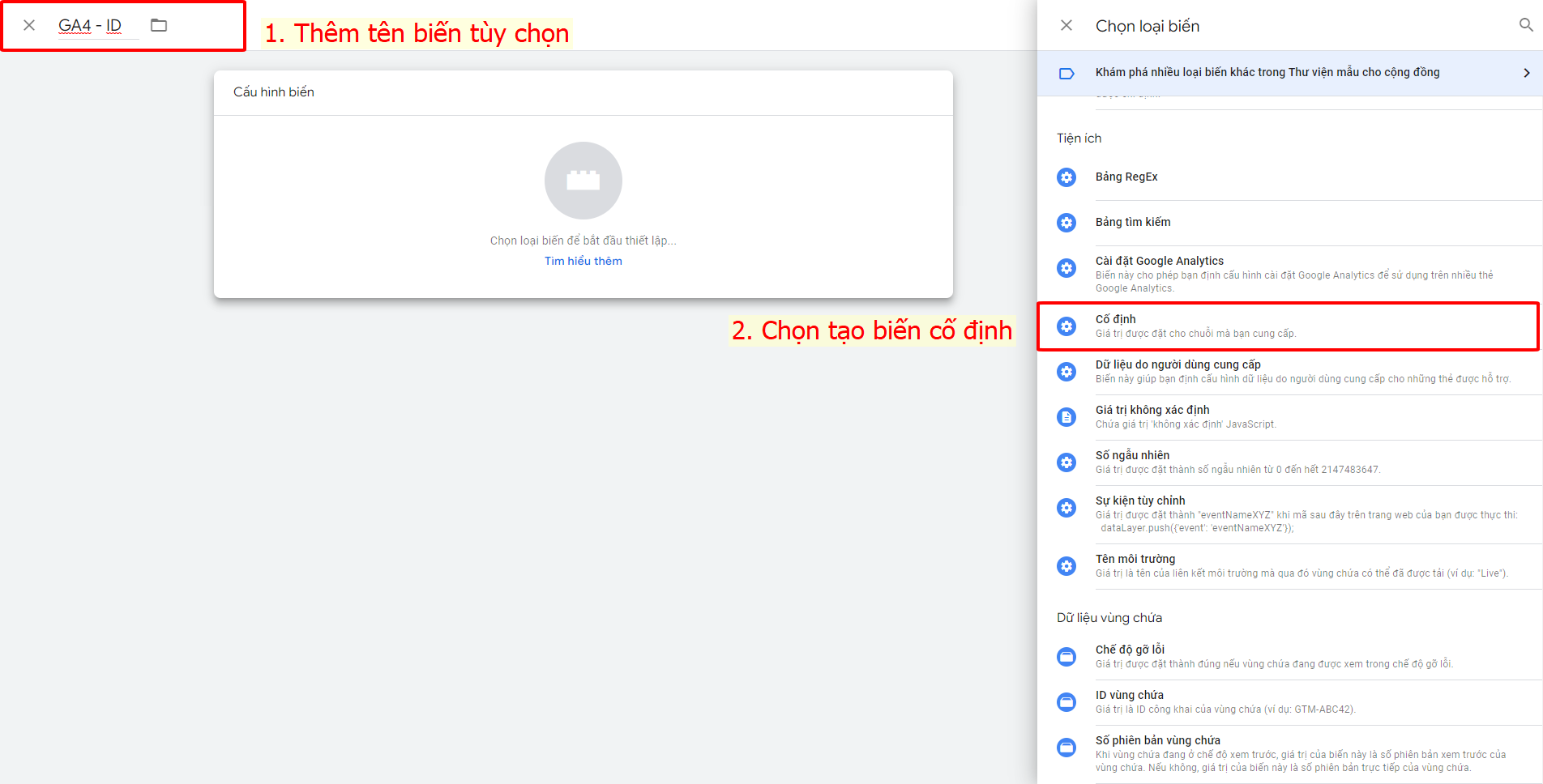The height and width of the screenshot is (784, 1543).
Task: Select Số phiên bản vùng chứa type
Action: (1290, 754)
